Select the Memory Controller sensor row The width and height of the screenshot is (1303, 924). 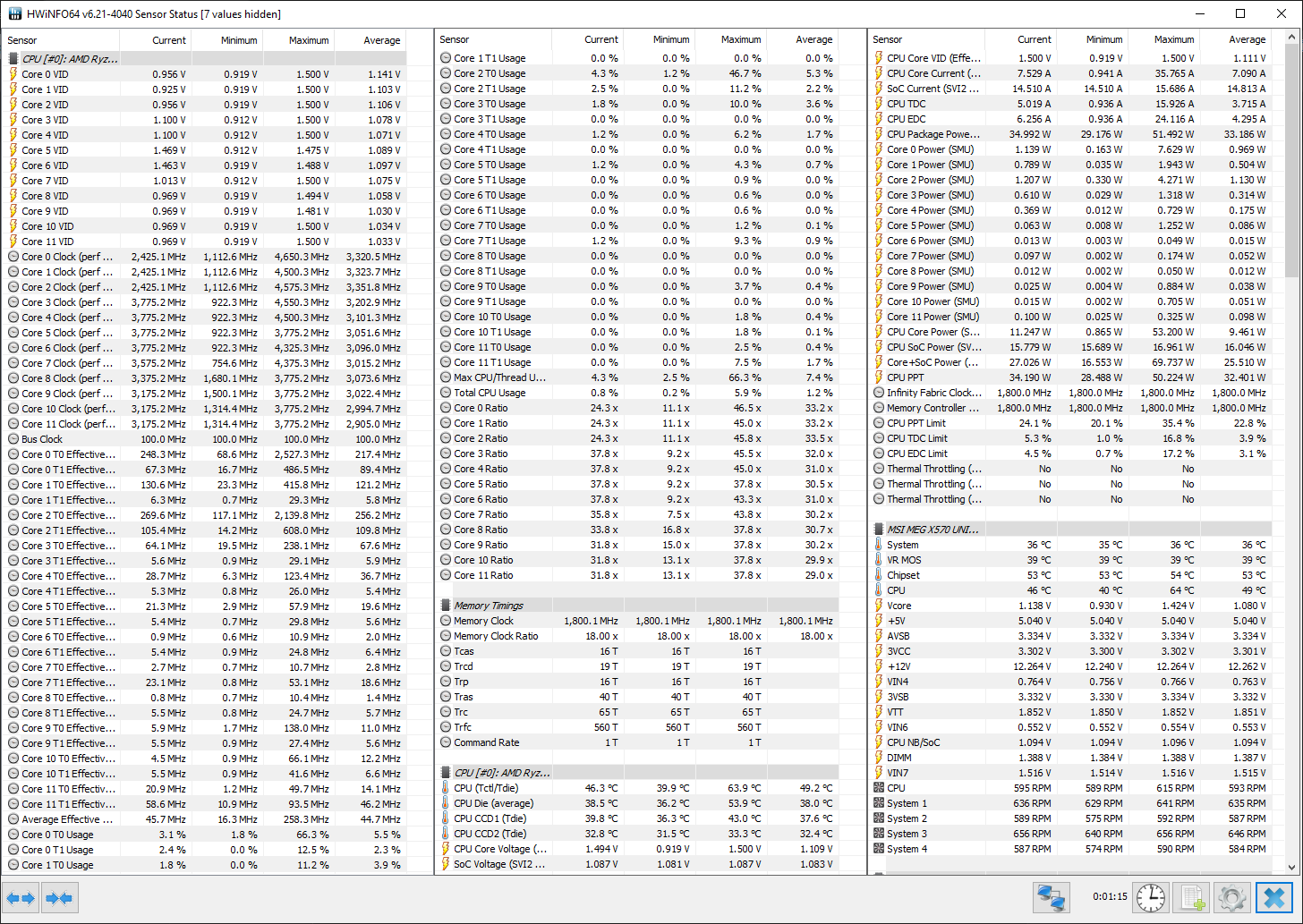coord(1071,408)
